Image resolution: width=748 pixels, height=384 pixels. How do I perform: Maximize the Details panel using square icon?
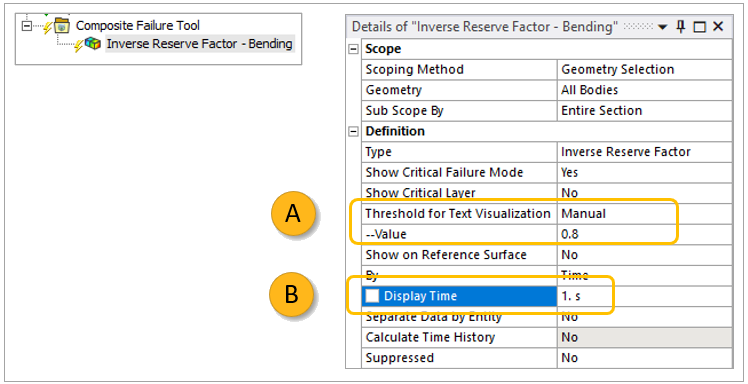699,28
